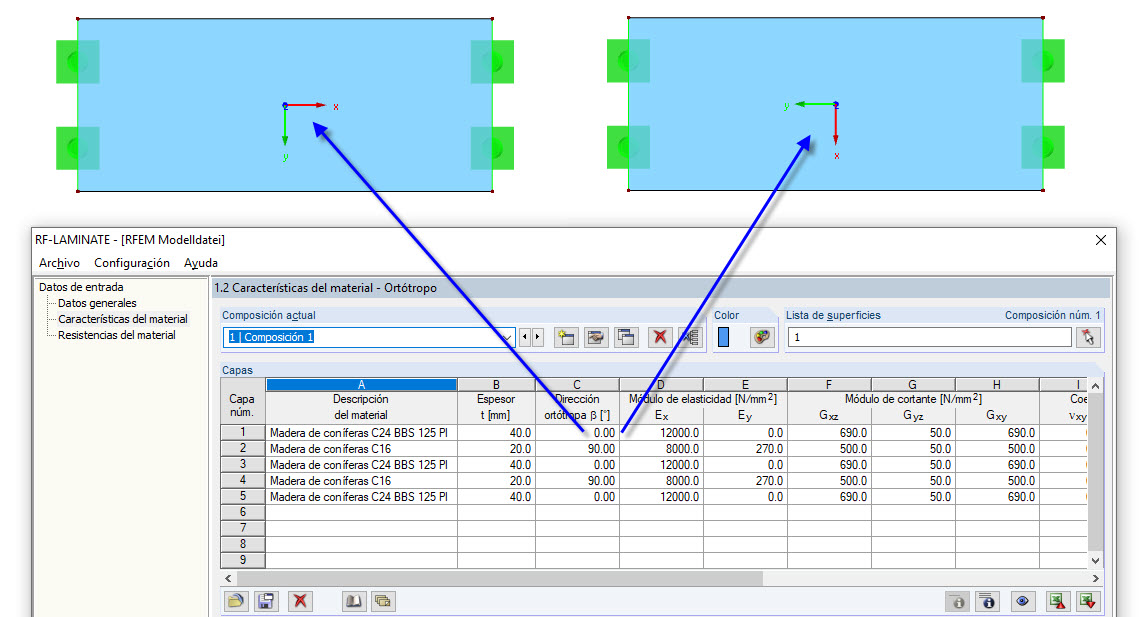Click layer 5 description cell
The width and height of the screenshot is (1142, 617).
(361, 497)
